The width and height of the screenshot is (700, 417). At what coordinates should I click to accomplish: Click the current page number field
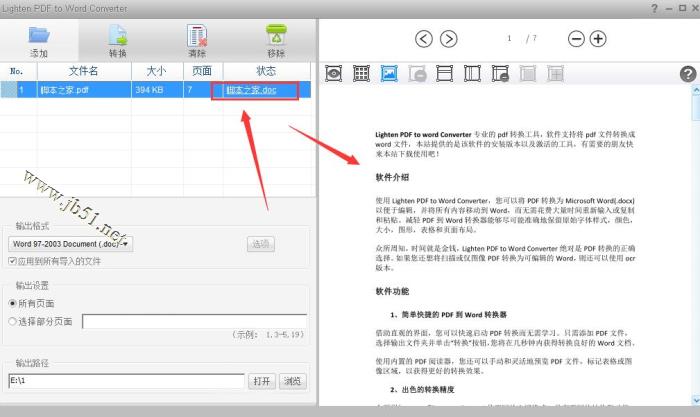[509, 39]
